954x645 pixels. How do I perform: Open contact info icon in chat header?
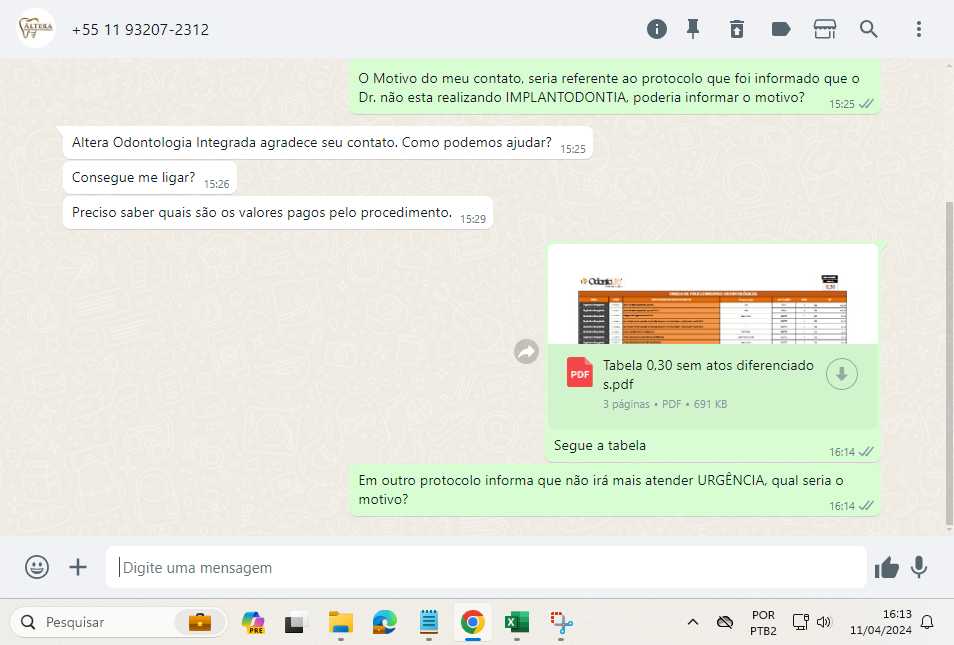point(656,29)
